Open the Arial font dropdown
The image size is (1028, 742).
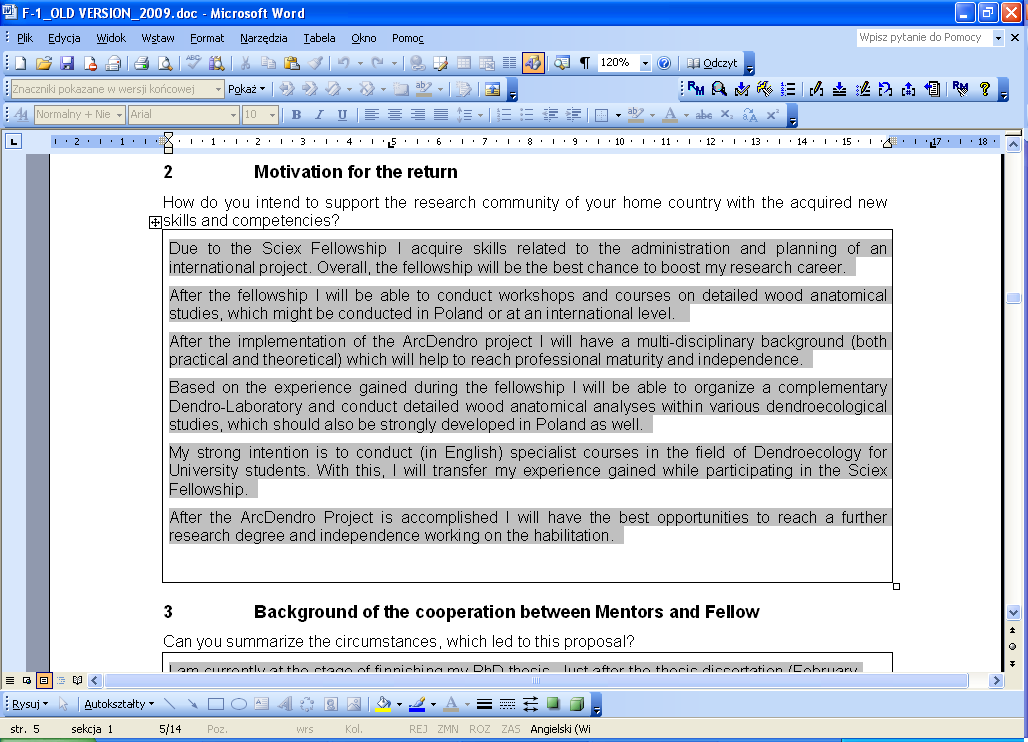[x=233, y=115]
